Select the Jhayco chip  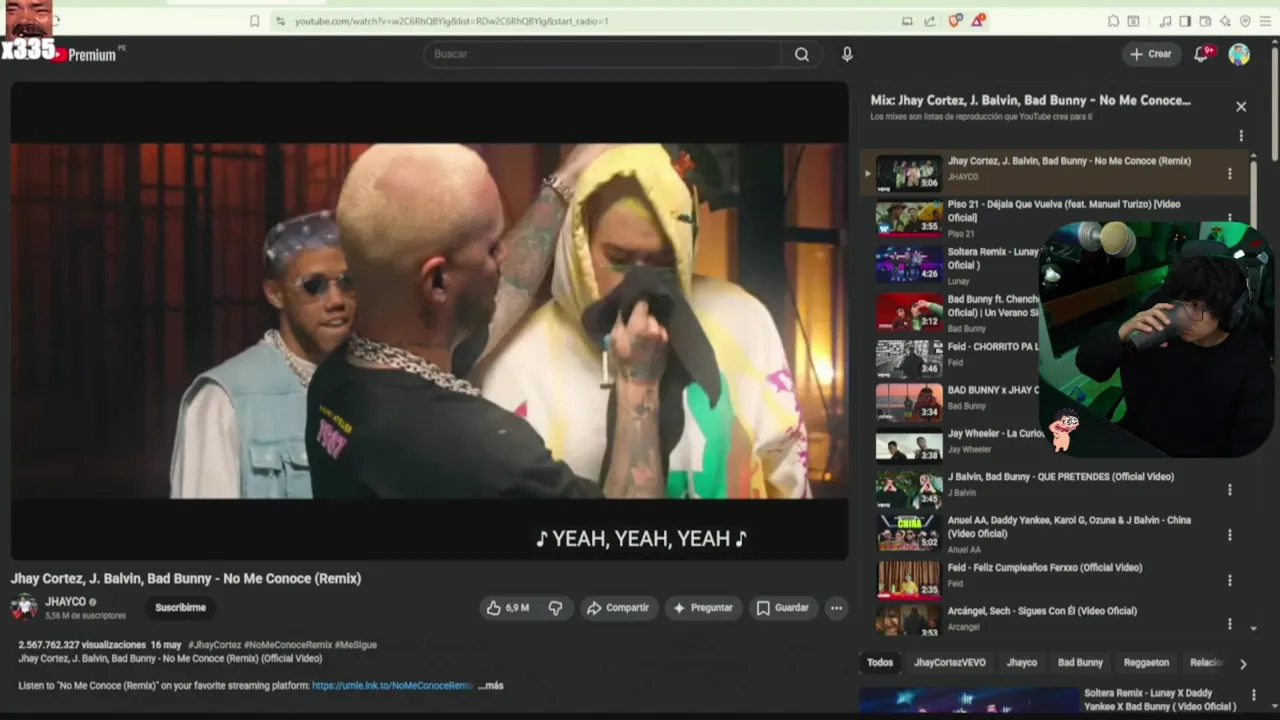(1022, 663)
